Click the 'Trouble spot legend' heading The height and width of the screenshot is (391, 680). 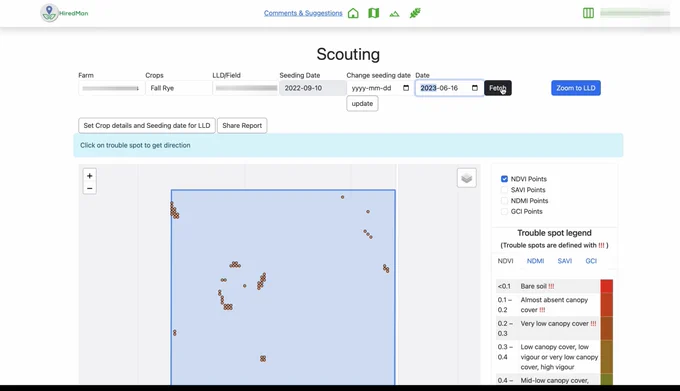[554, 233]
